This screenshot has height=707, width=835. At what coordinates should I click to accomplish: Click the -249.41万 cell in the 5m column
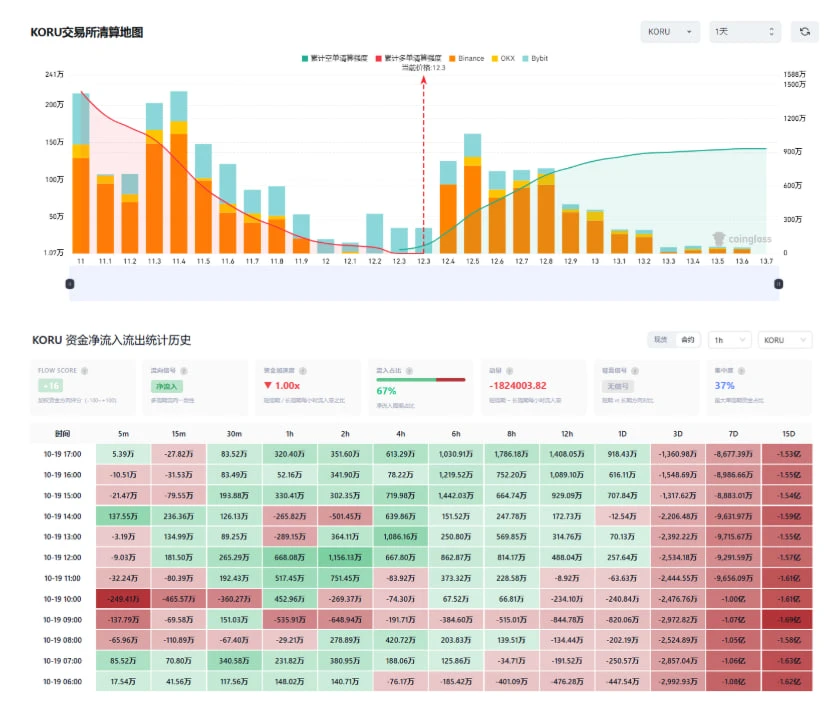click(124, 599)
